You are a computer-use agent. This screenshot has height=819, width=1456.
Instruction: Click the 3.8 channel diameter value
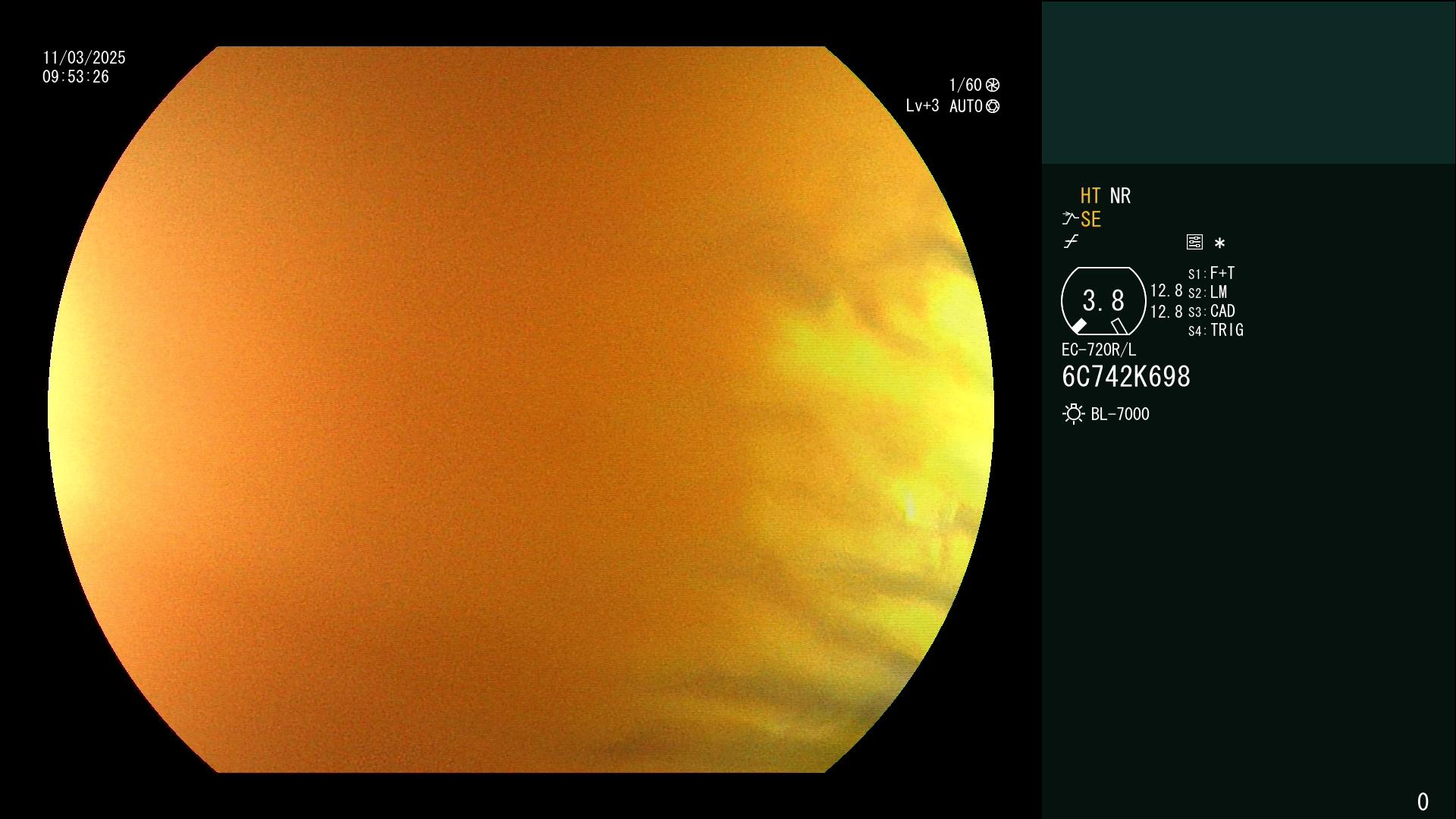point(1103,300)
